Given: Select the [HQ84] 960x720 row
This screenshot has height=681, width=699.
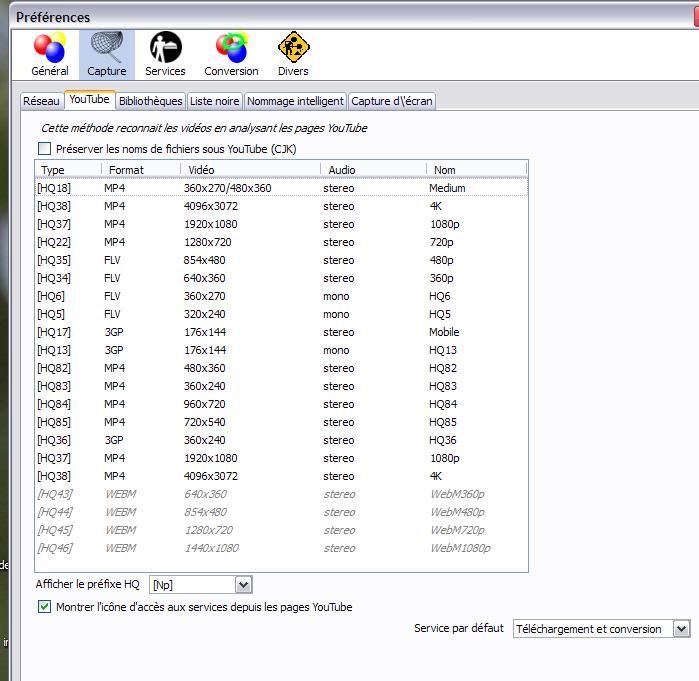Looking at the screenshot, I should 281,404.
